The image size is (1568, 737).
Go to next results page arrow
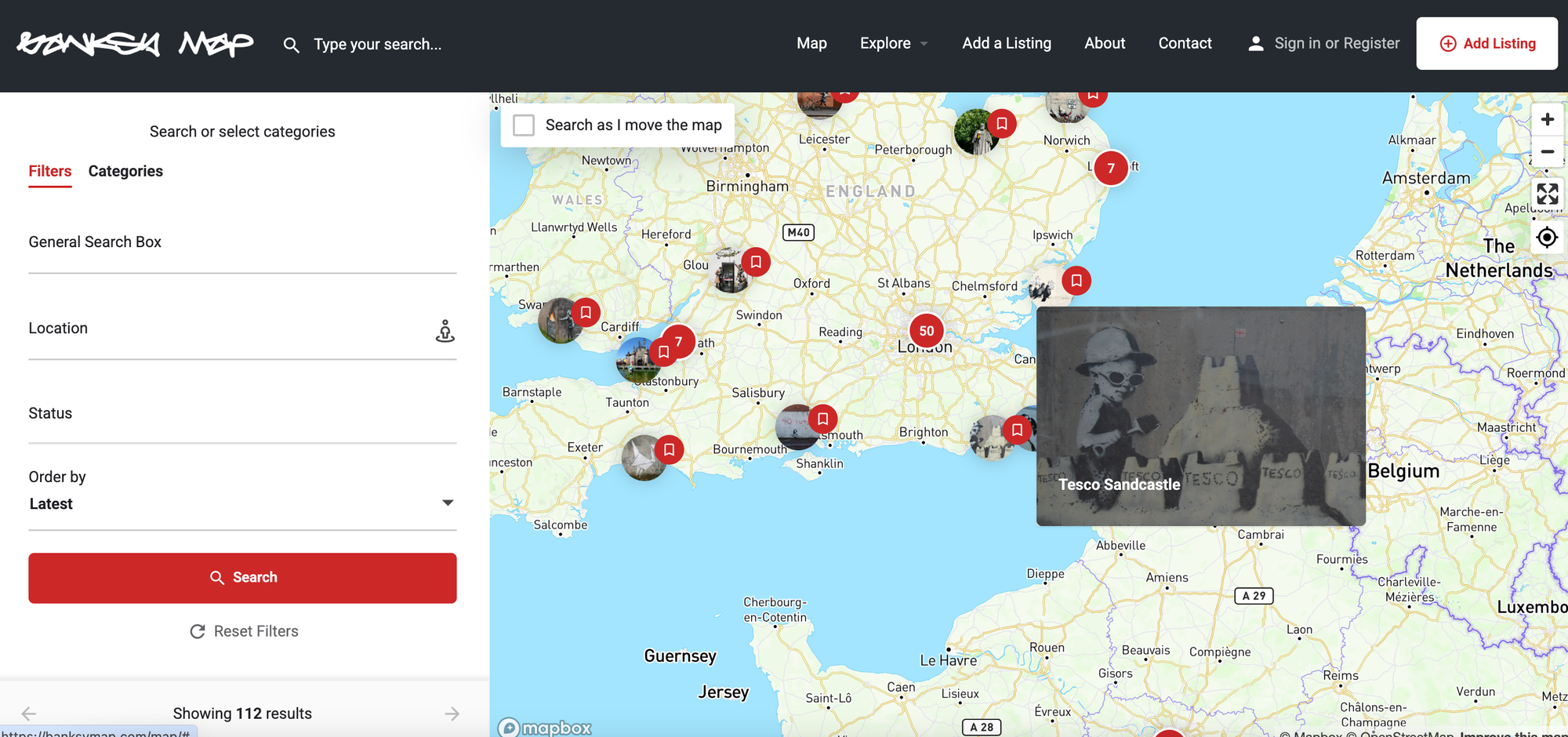coord(452,713)
